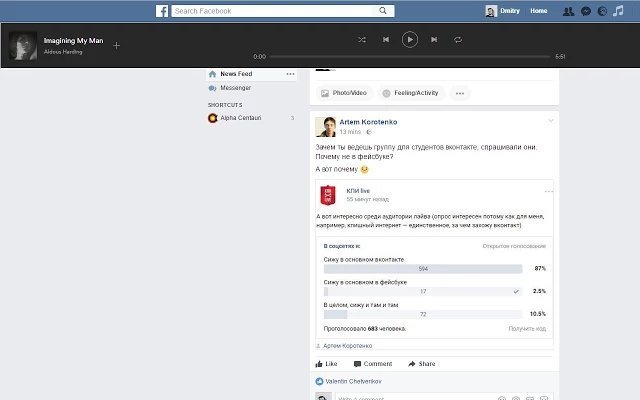Image resolution: width=640 pixels, height=400 pixels.
Task: Click the album cover thumbnail
Action: pyautogui.click(x=24, y=45)
